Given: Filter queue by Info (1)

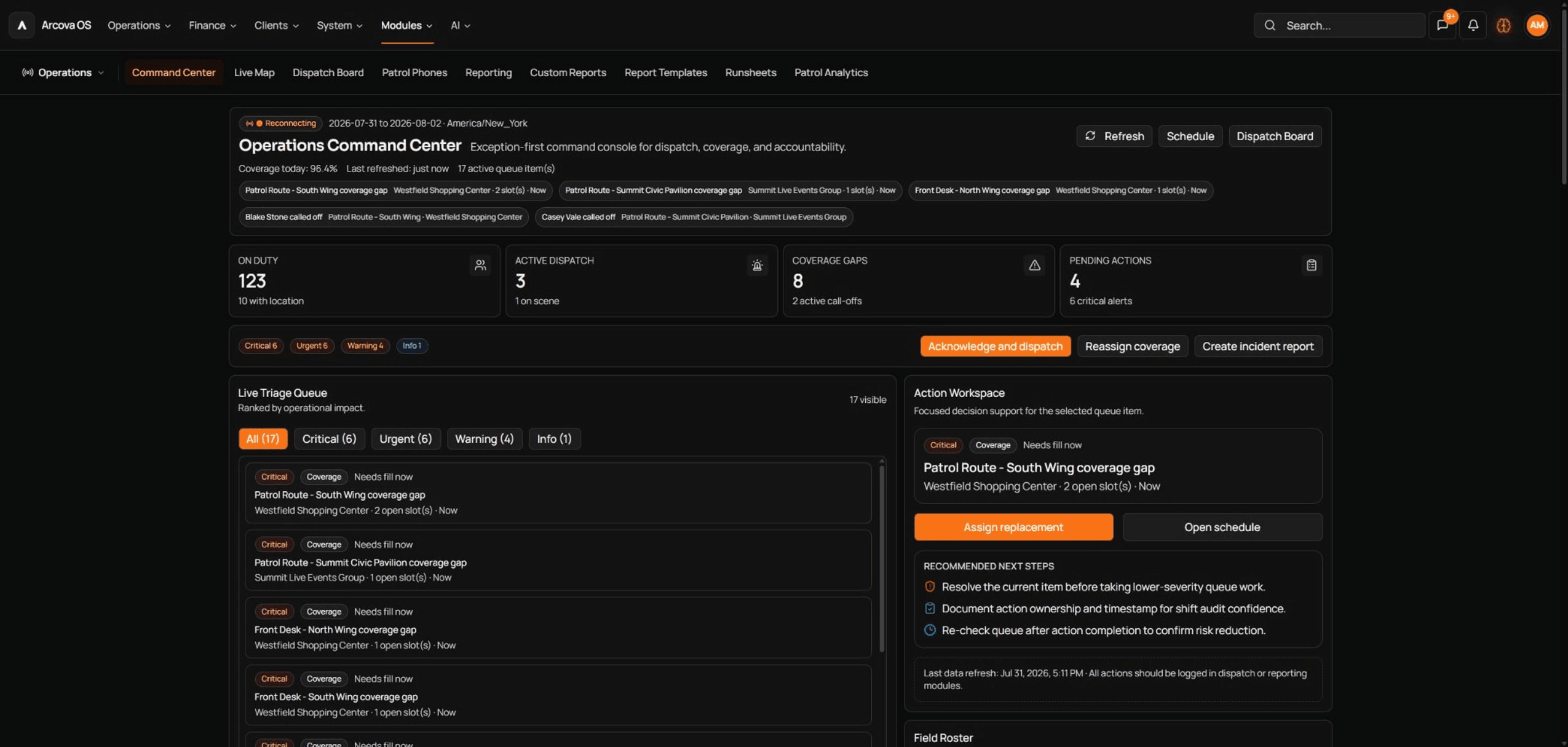Looking at the screenshot, I should tap(554, 438).
